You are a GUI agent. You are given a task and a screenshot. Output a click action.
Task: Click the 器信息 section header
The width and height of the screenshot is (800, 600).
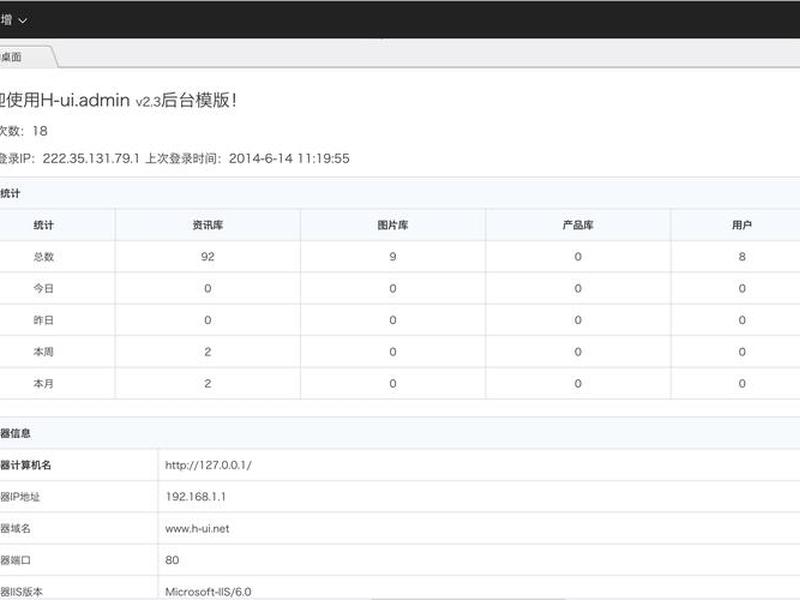15,433
